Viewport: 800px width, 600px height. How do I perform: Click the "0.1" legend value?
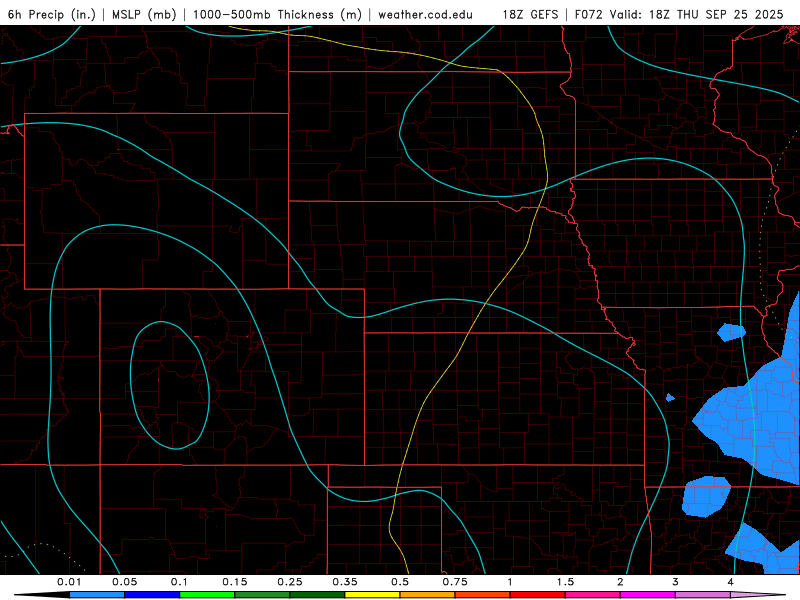[179, 582]
